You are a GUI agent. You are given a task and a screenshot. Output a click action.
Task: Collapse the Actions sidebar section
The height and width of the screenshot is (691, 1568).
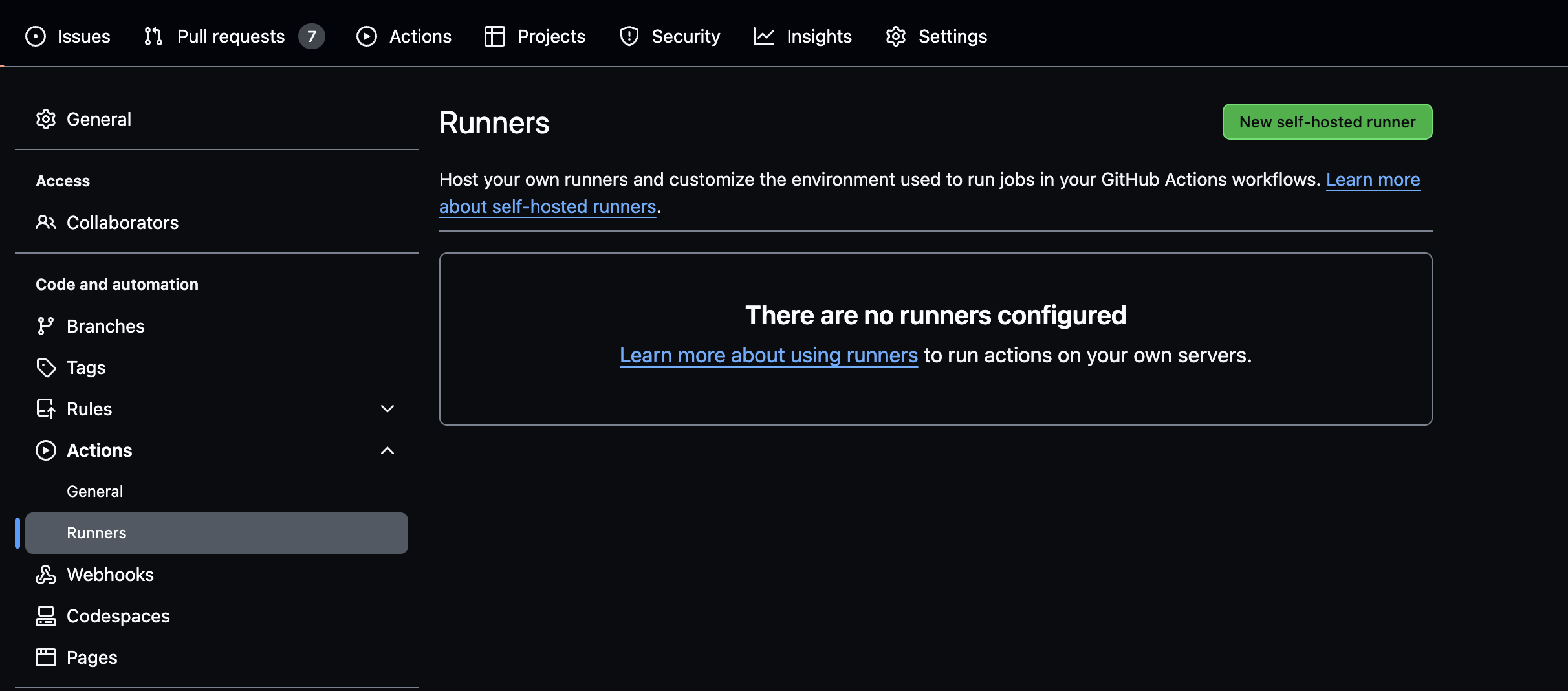pyautogui.click(x=387, y=450)
